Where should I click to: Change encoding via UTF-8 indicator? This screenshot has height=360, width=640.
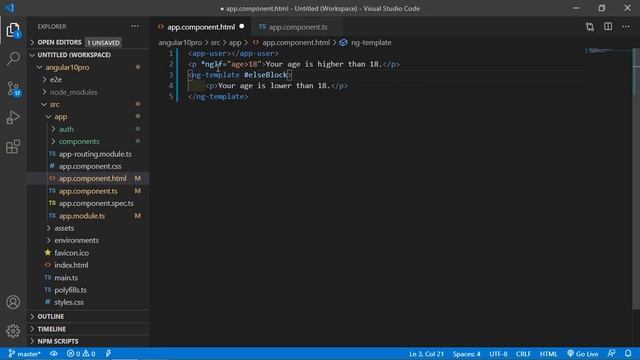click(x=498, y=354)
